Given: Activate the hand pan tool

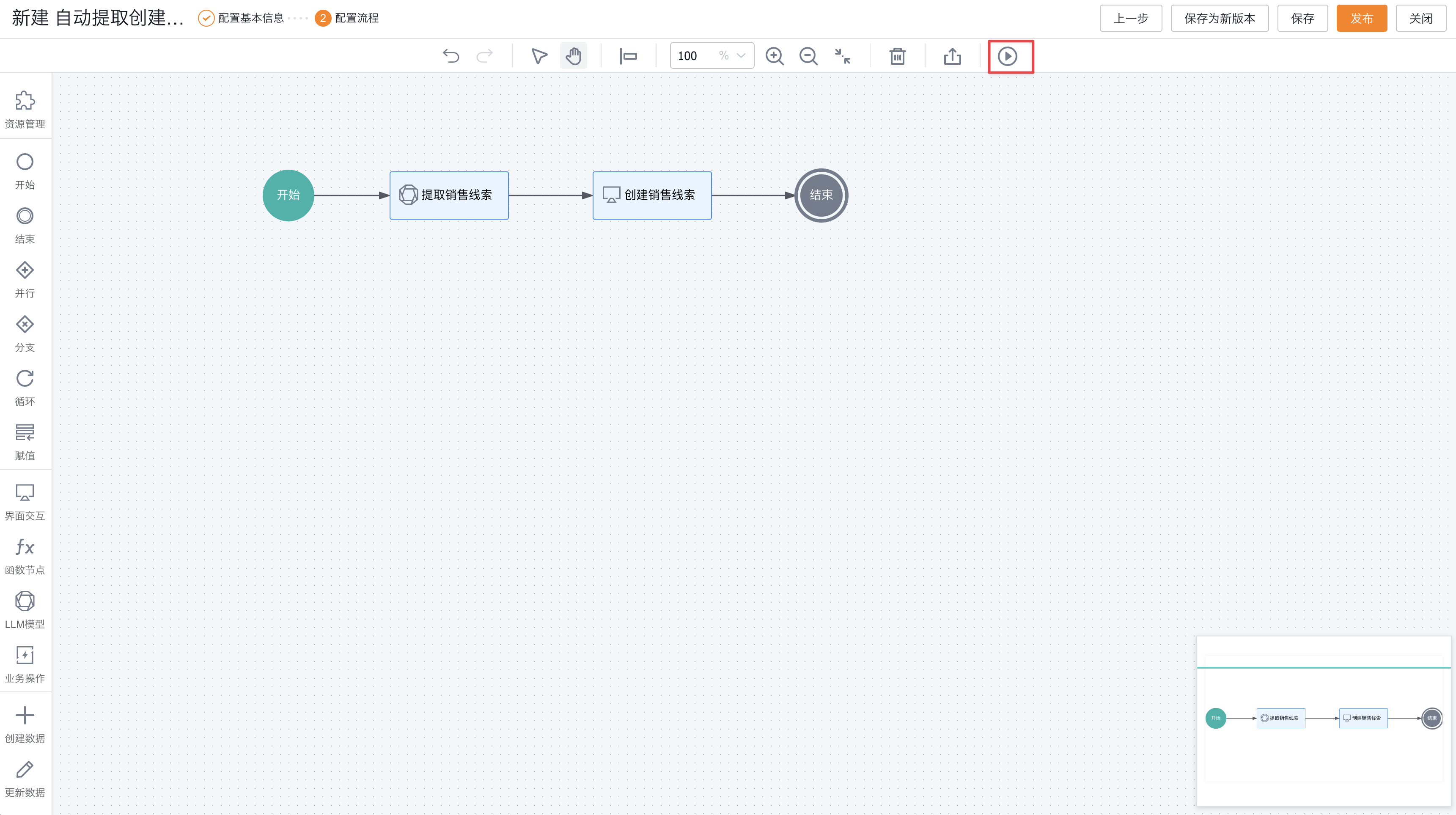Looking at the screenshot, I should pyautogui.click(x=573, y=56).
